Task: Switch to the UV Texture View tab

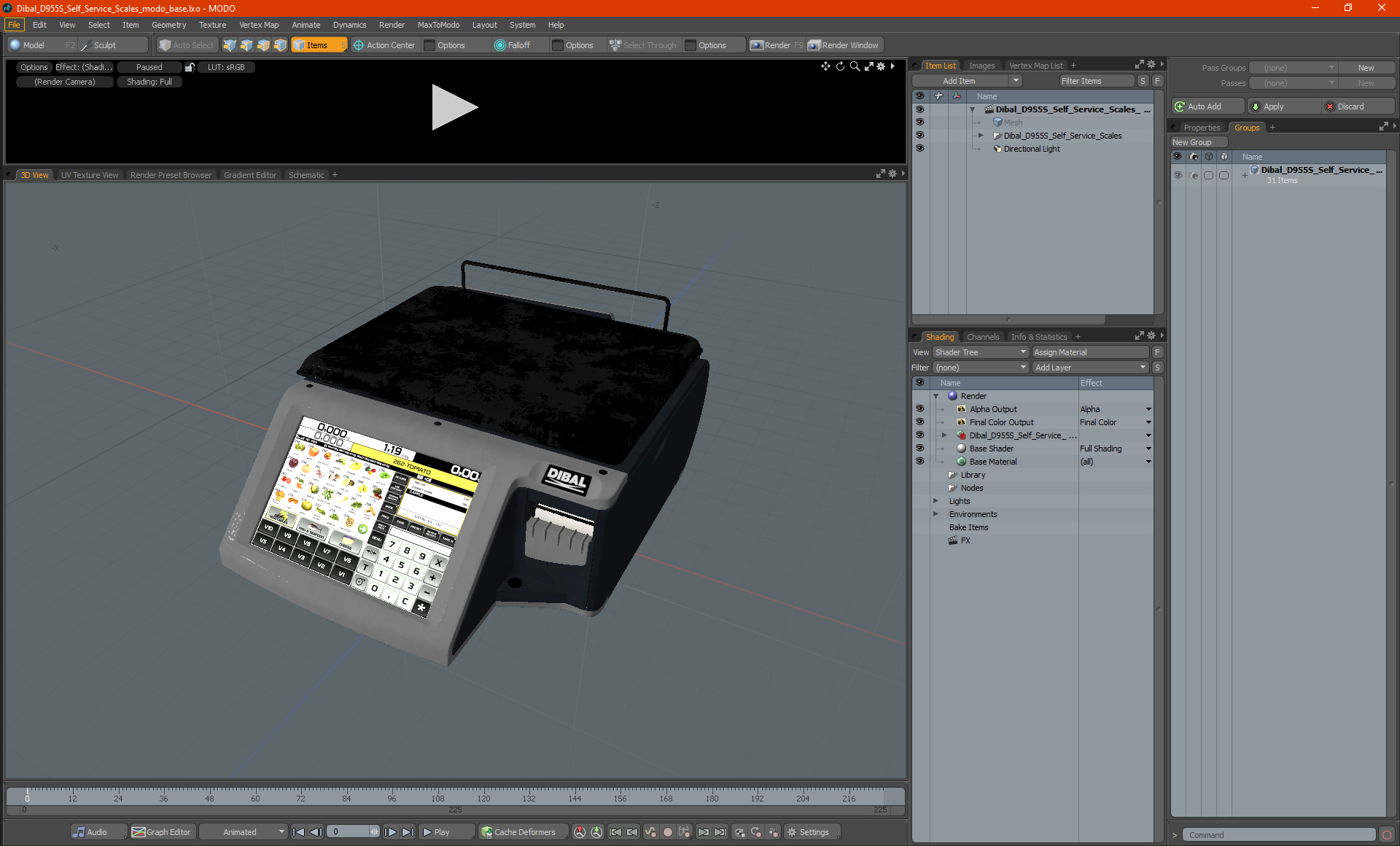Action: [x=89, y=175]
